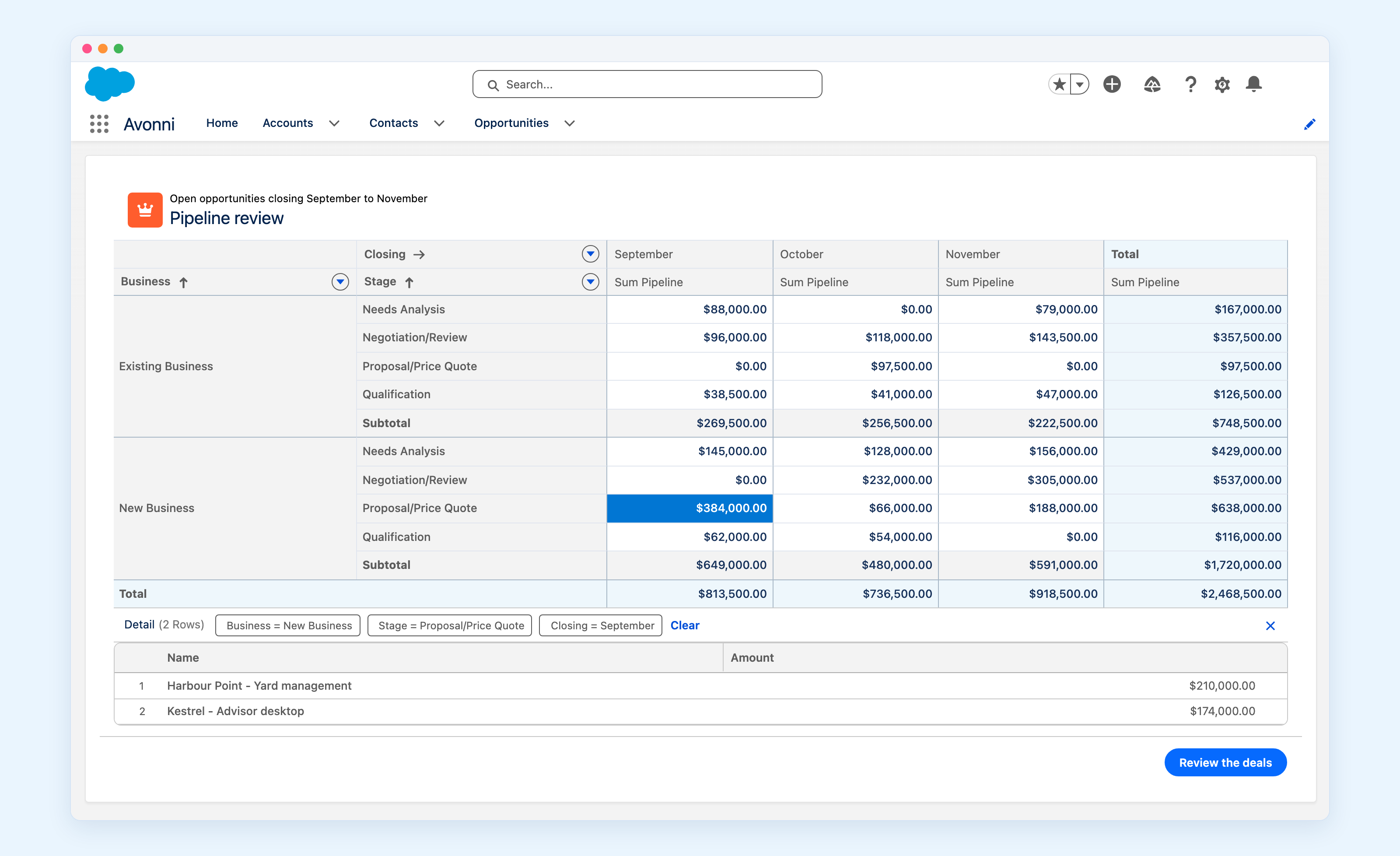Open the Business header dropdown menu
The height and width of the screenshot is (856, 1400).
(340, 281)
